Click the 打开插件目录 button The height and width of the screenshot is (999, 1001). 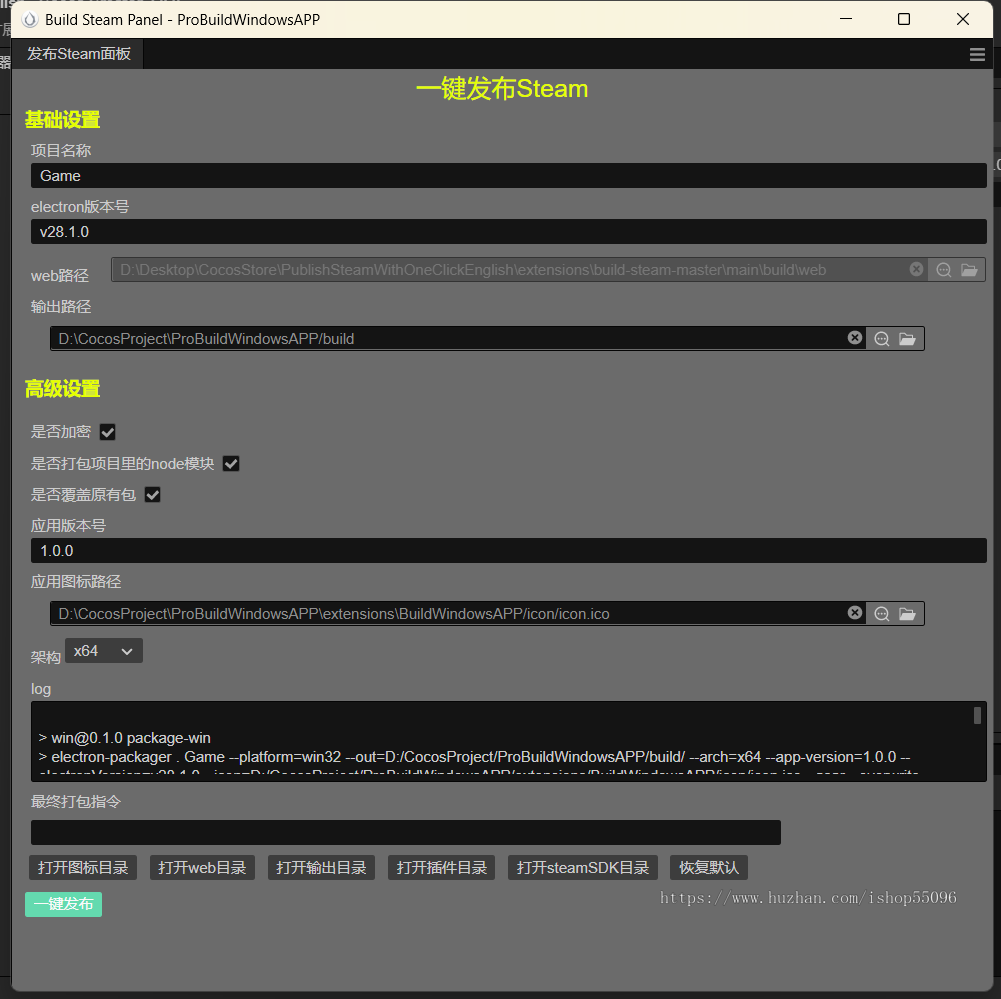442,868
